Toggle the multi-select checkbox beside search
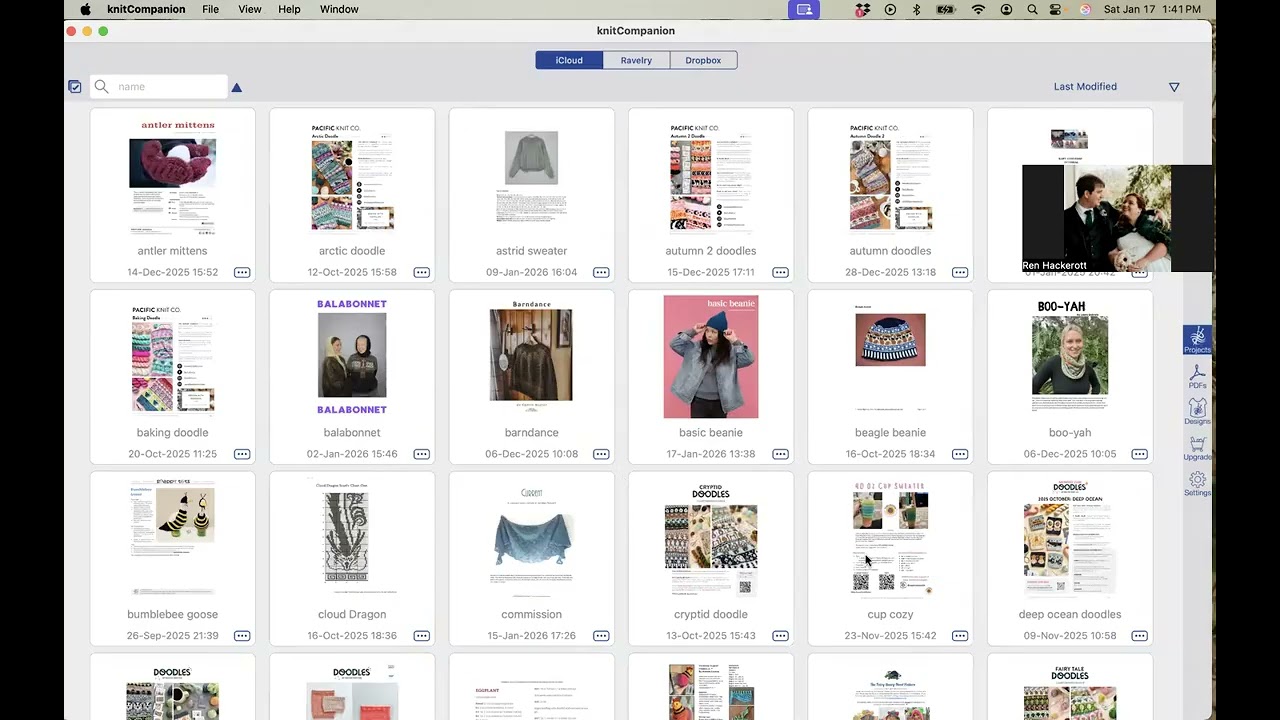The height and width of the screenshot is (720, 1280). coord(75,87)
